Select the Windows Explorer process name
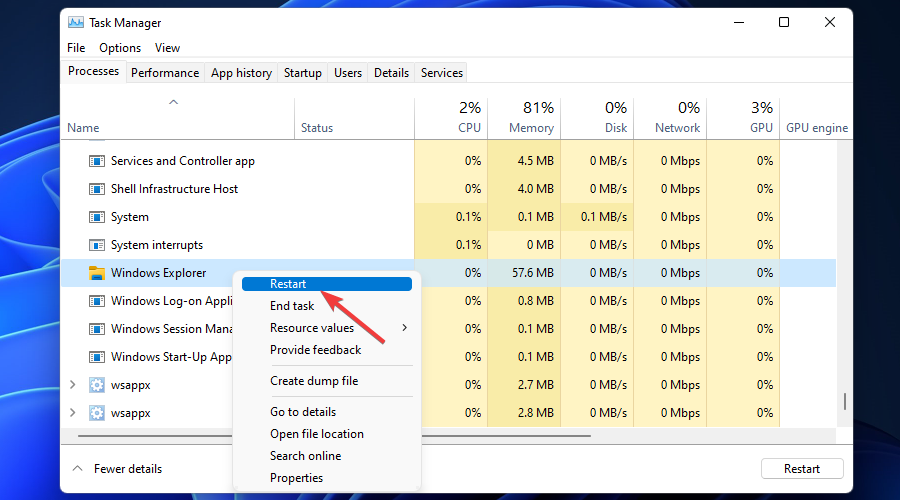Image resolution: width=900 pixels, height=500 pixels. 158,273
